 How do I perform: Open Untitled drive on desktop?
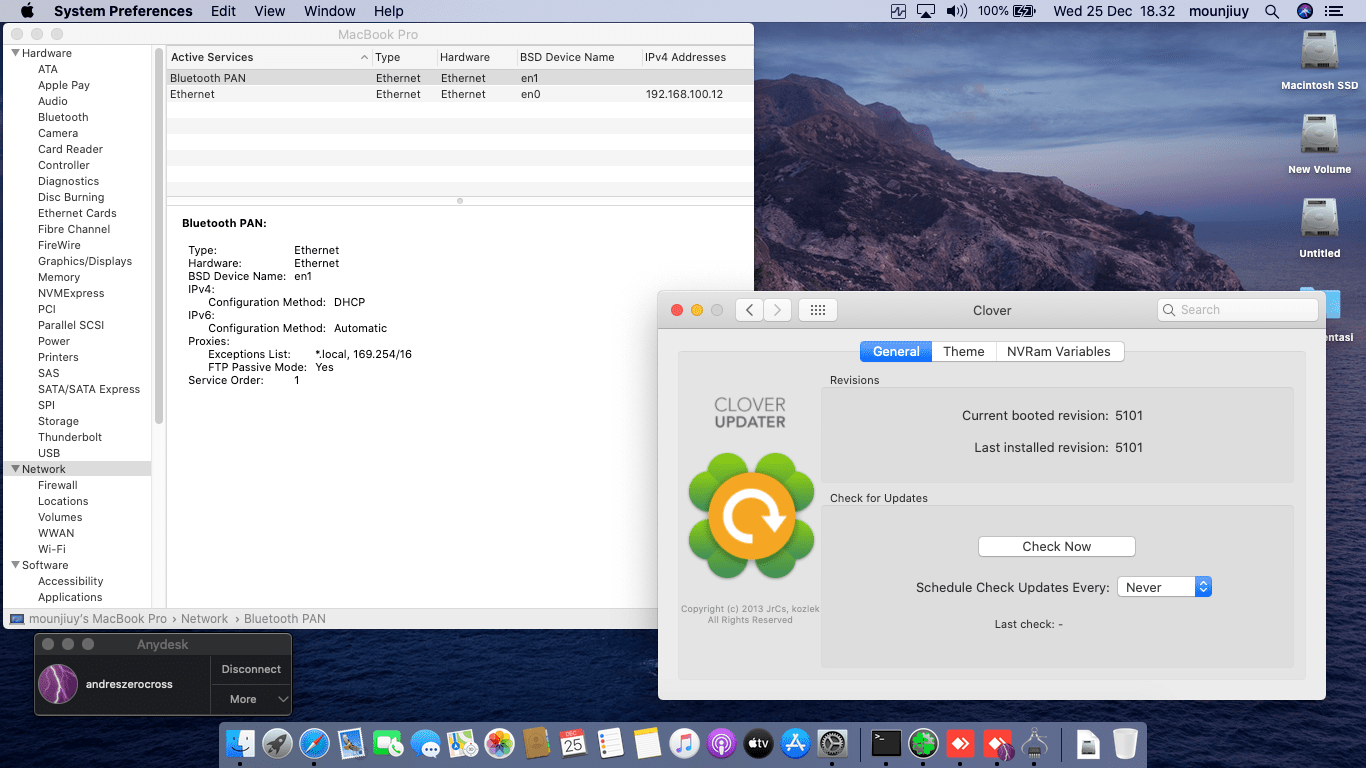point(1320,228)
